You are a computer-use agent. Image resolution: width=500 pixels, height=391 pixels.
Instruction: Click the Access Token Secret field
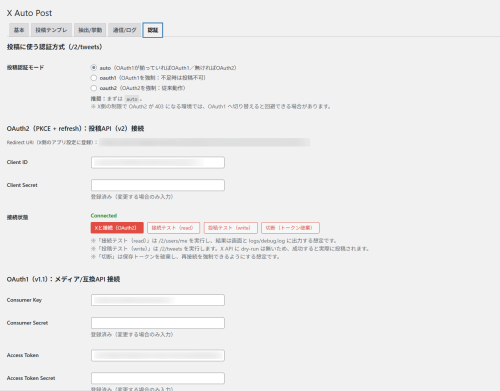click(x=158, y=378)
